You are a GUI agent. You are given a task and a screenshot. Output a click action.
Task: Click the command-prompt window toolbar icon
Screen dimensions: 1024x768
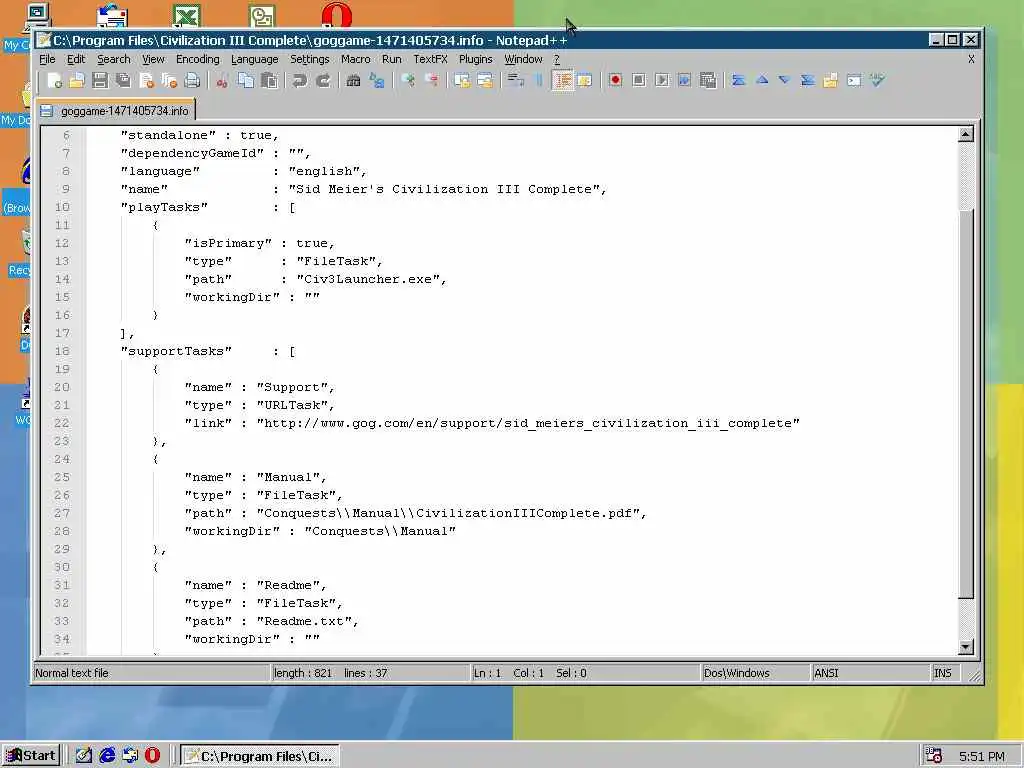click(854, 80)
